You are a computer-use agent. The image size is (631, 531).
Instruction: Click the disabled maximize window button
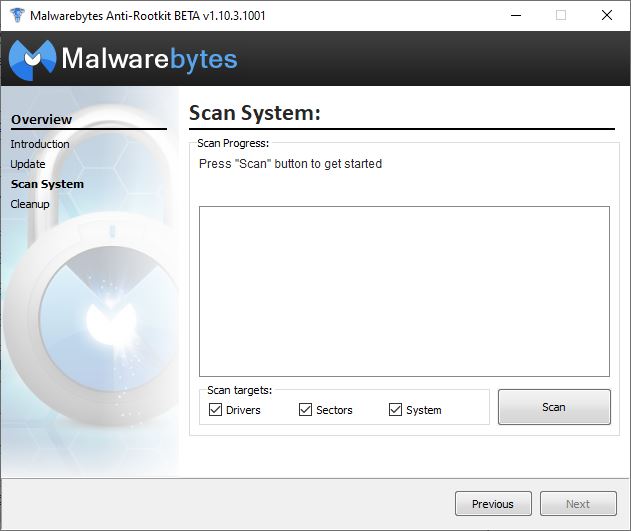tap(561, 15)
